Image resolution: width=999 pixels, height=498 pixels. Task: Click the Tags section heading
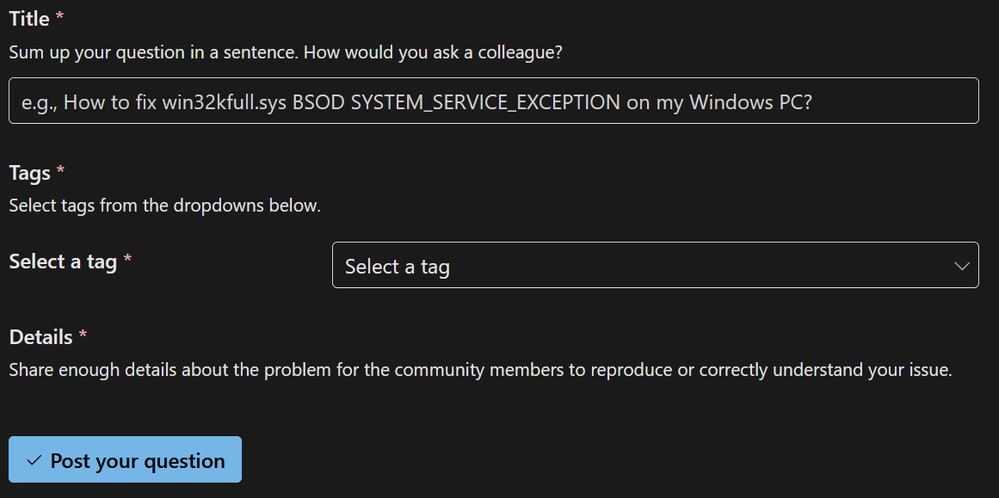pos(29,173)
